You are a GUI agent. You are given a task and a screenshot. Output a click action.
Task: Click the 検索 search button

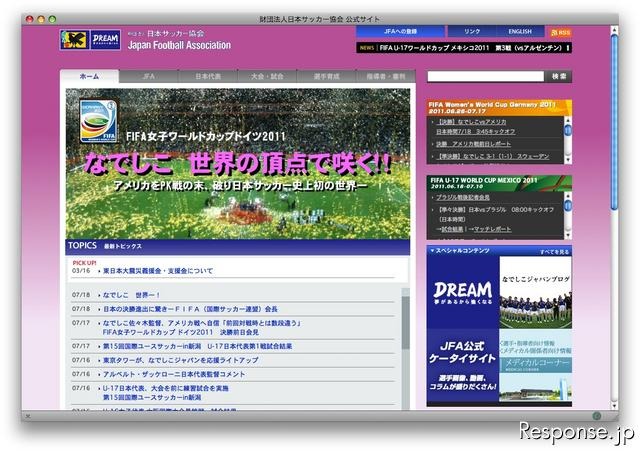[558, 76]
